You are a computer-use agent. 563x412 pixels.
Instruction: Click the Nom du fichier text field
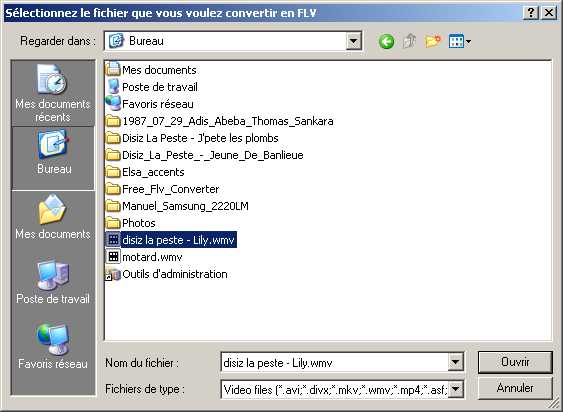pos(335,362)
